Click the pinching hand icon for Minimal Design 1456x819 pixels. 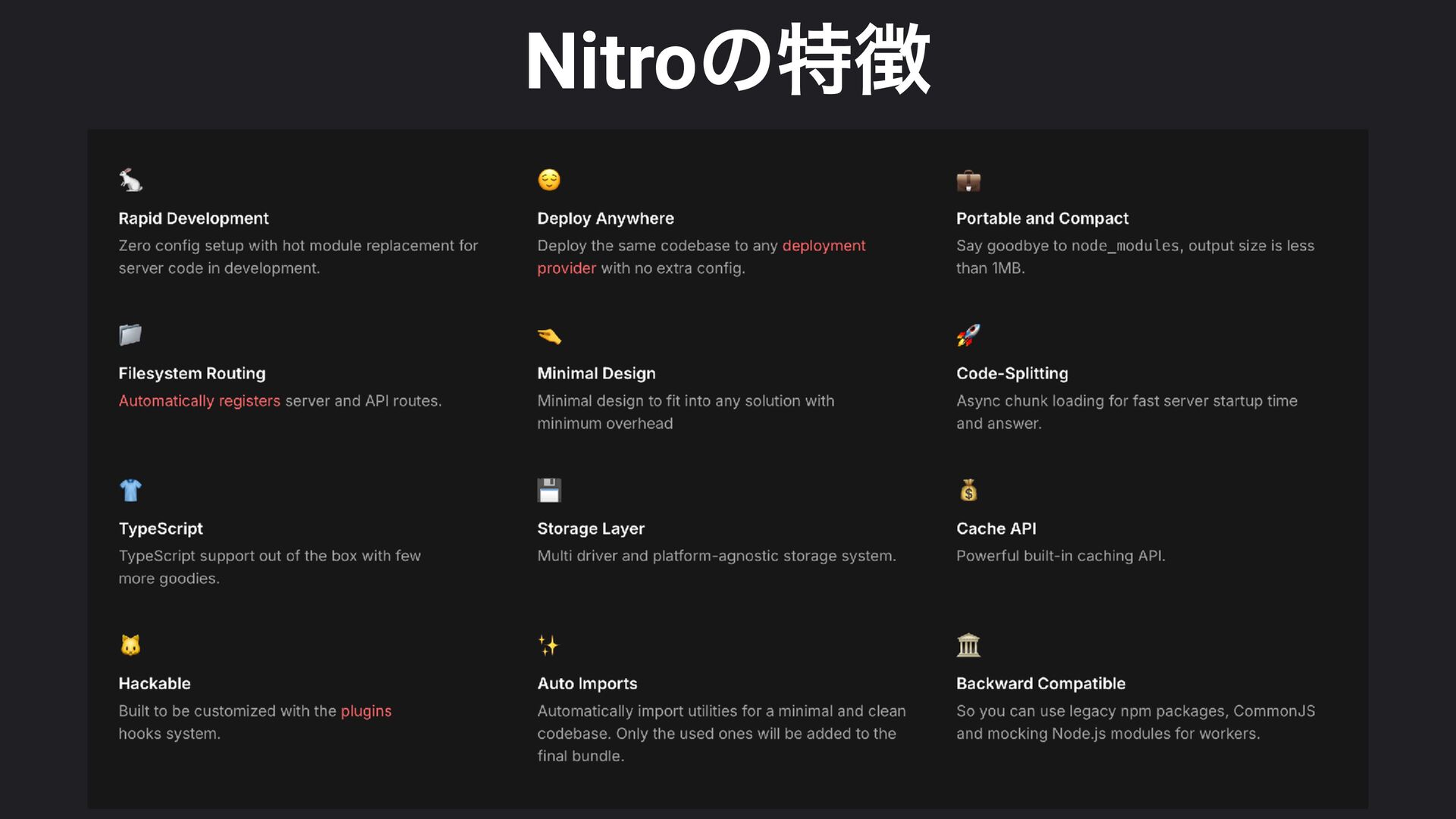[549, 336]
